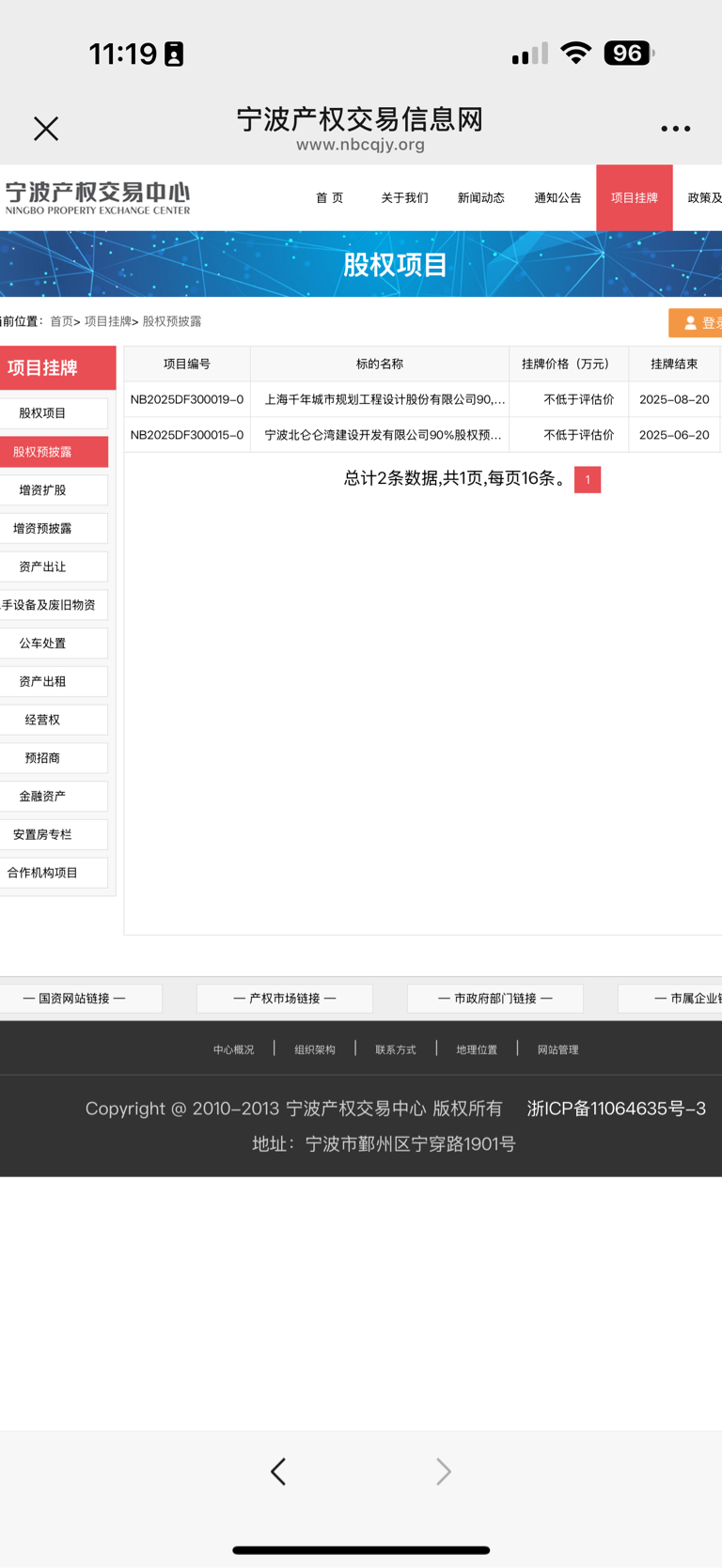
Task: Open the 组织架构 footer link
Action: coord(315,1049)
